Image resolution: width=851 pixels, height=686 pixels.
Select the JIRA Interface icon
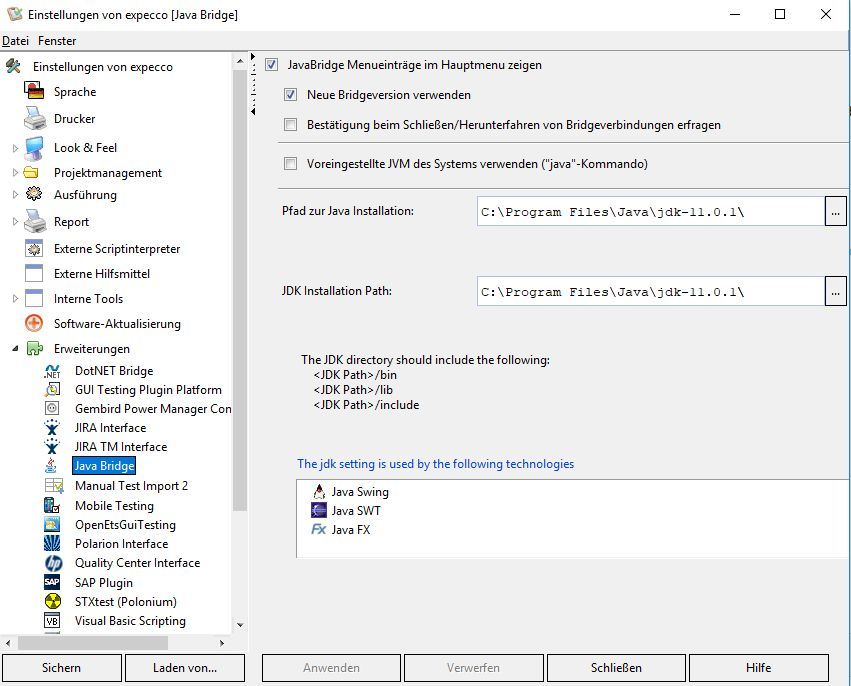(x=53, y=428)
